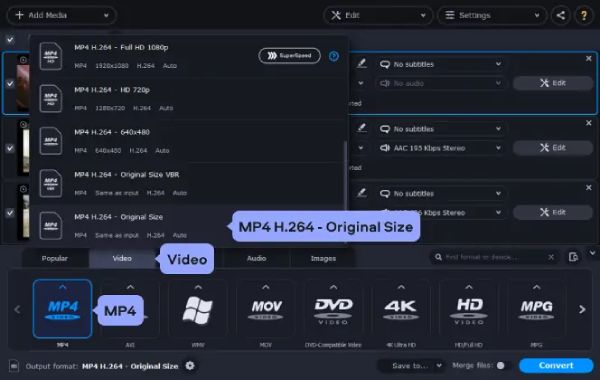Click Edit button for AAC 195 Kbps file

point(553,148)
